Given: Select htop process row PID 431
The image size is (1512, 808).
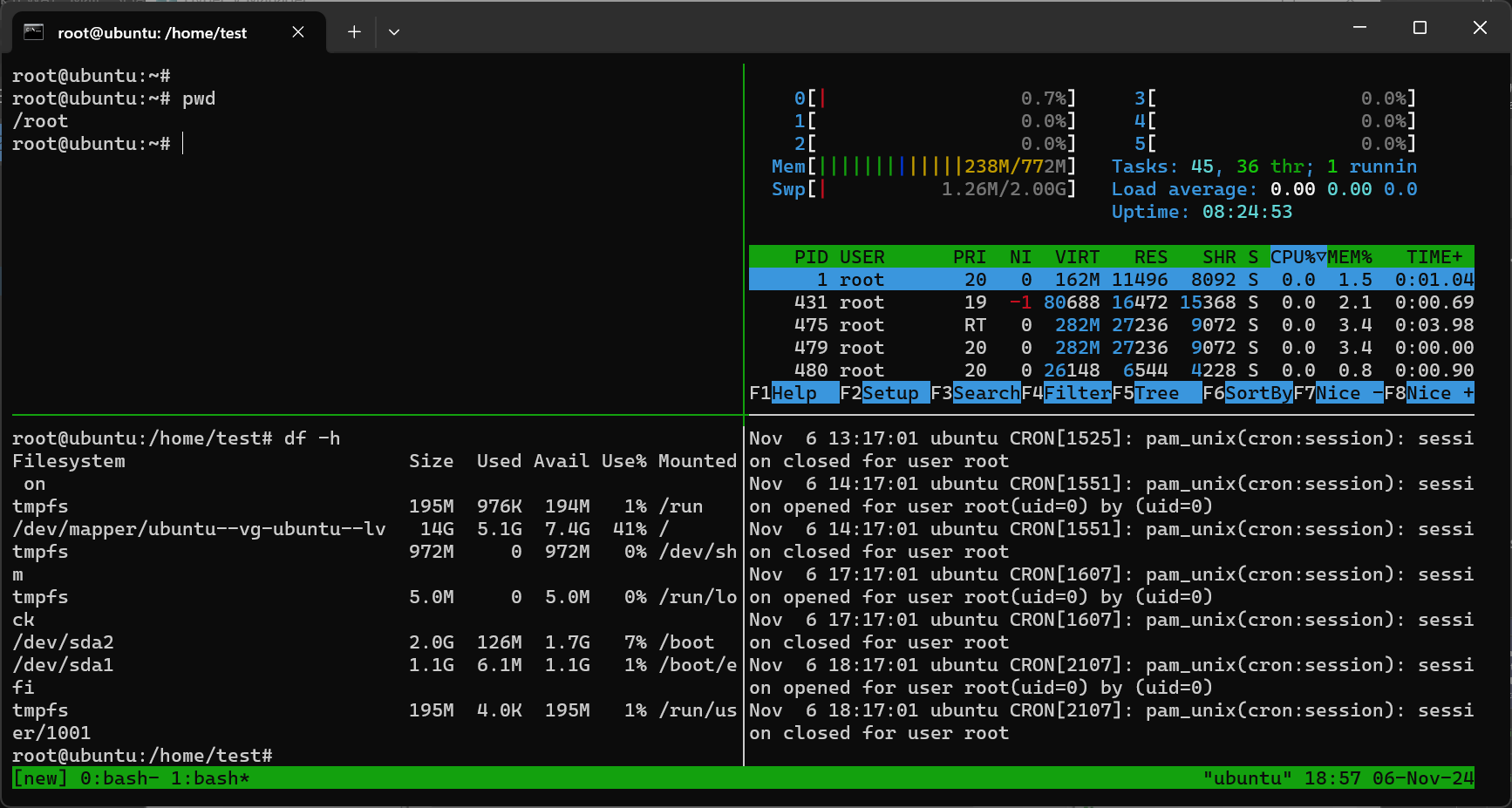Looking at the screenshot, I should 1112,302.
